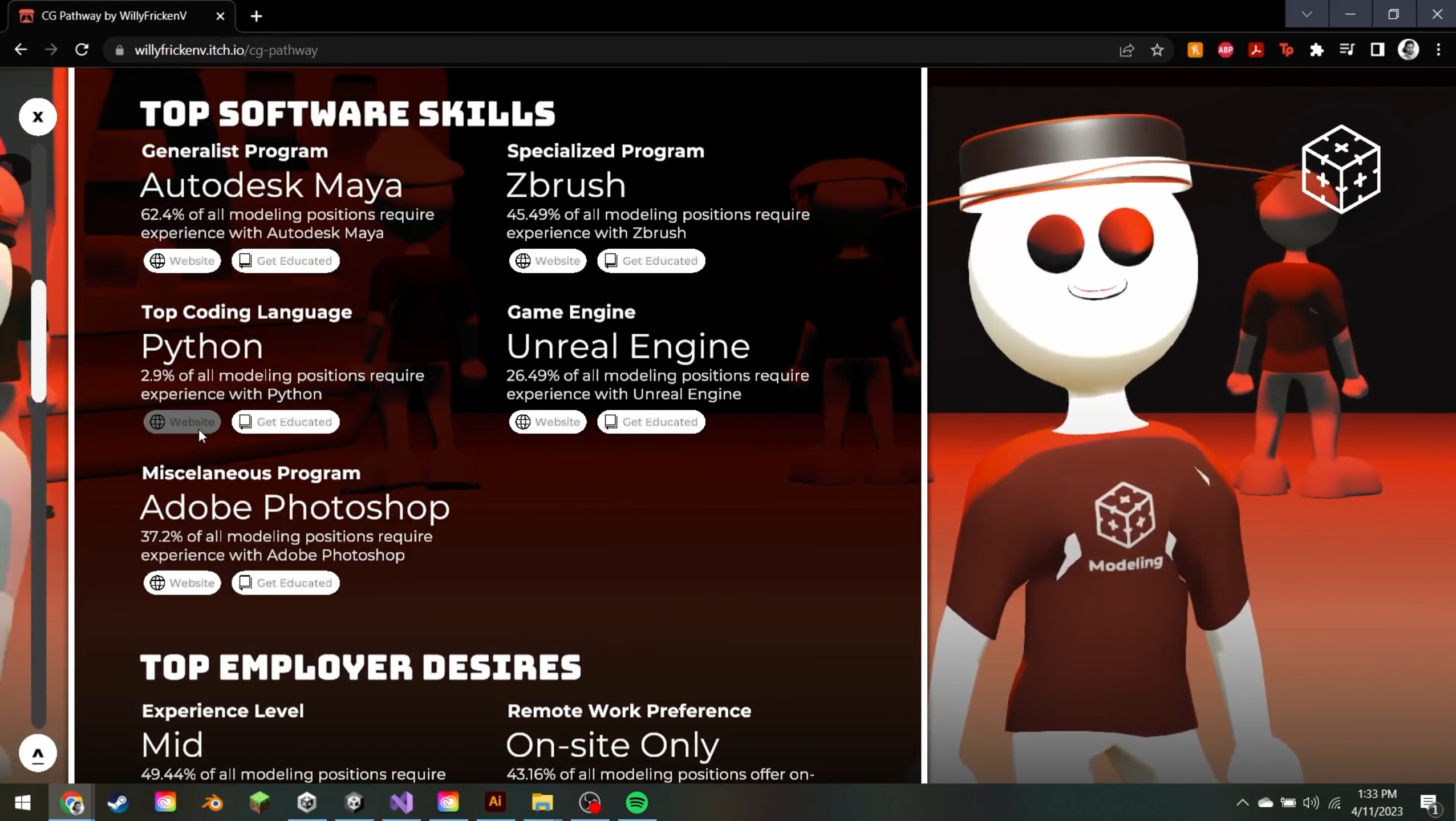Open the Adblock Plus extension
Image resolution: width=1456 pixels, height=821 pixels.
(x=1225, y=50)
